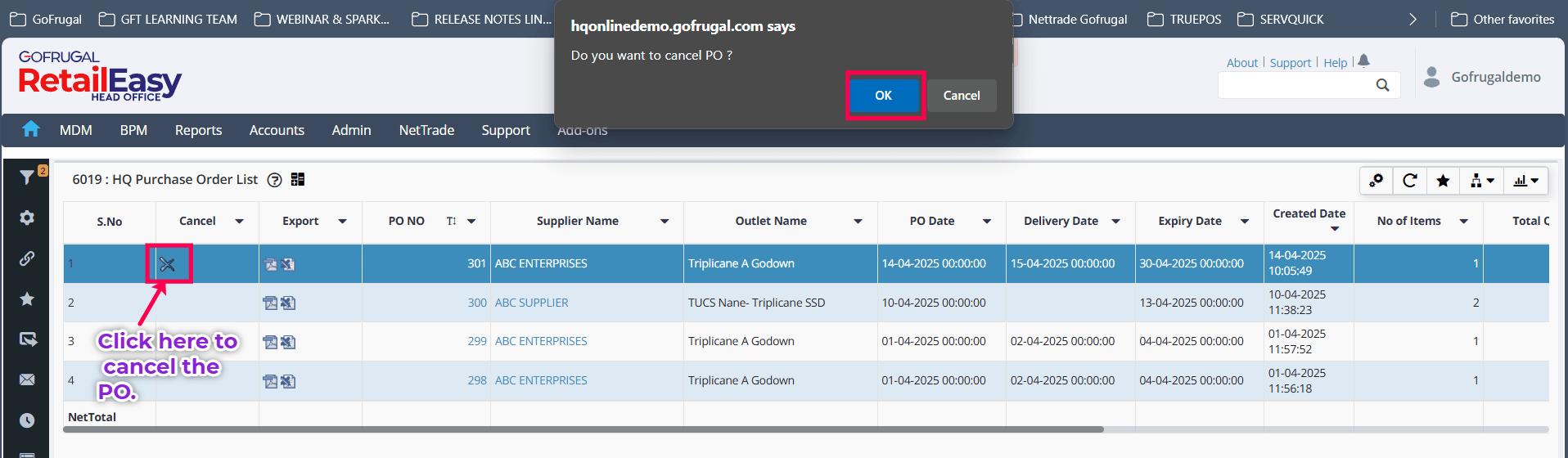Open the Accounts menu

tap(277, 130)
